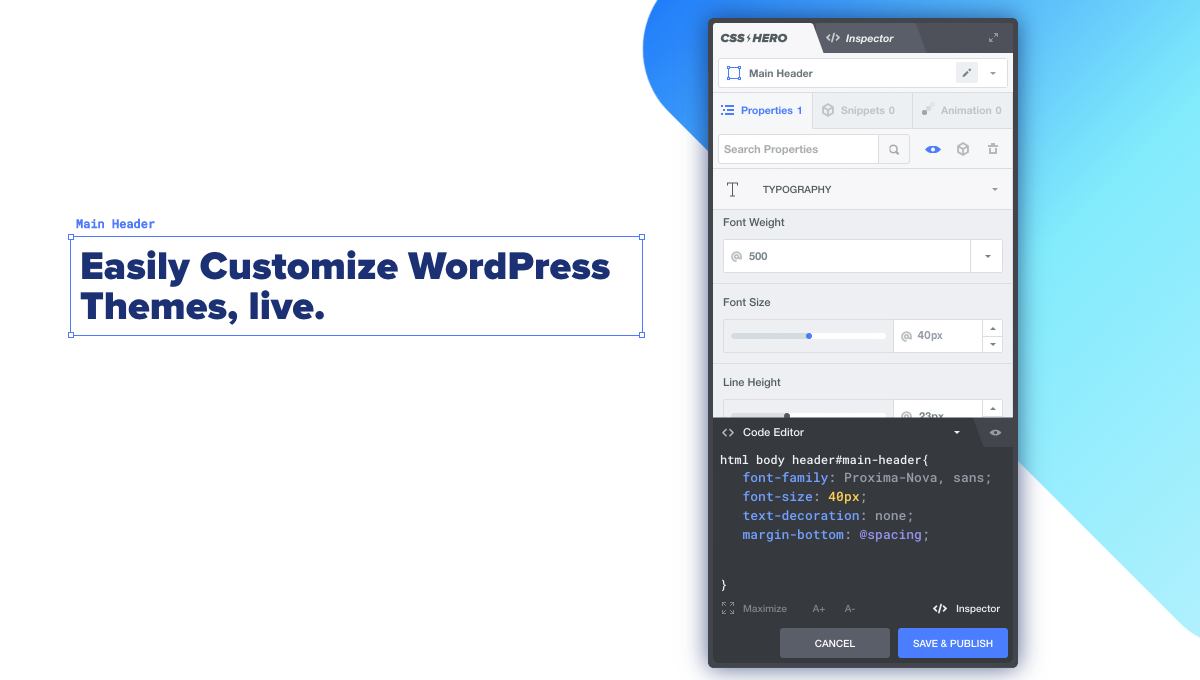
Task: Click the Font Size slider handle
Action: (809, 336)
